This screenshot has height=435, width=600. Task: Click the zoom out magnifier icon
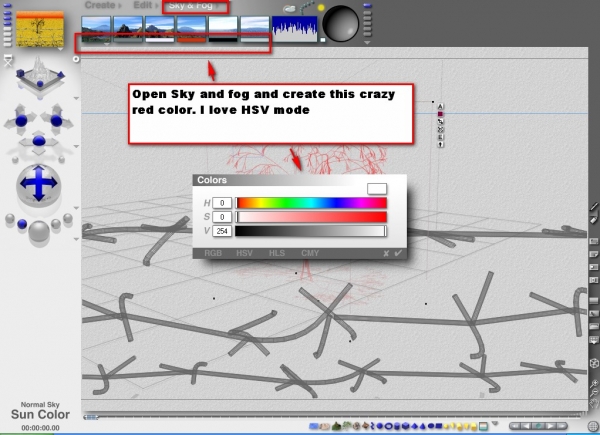click(594, 393)
